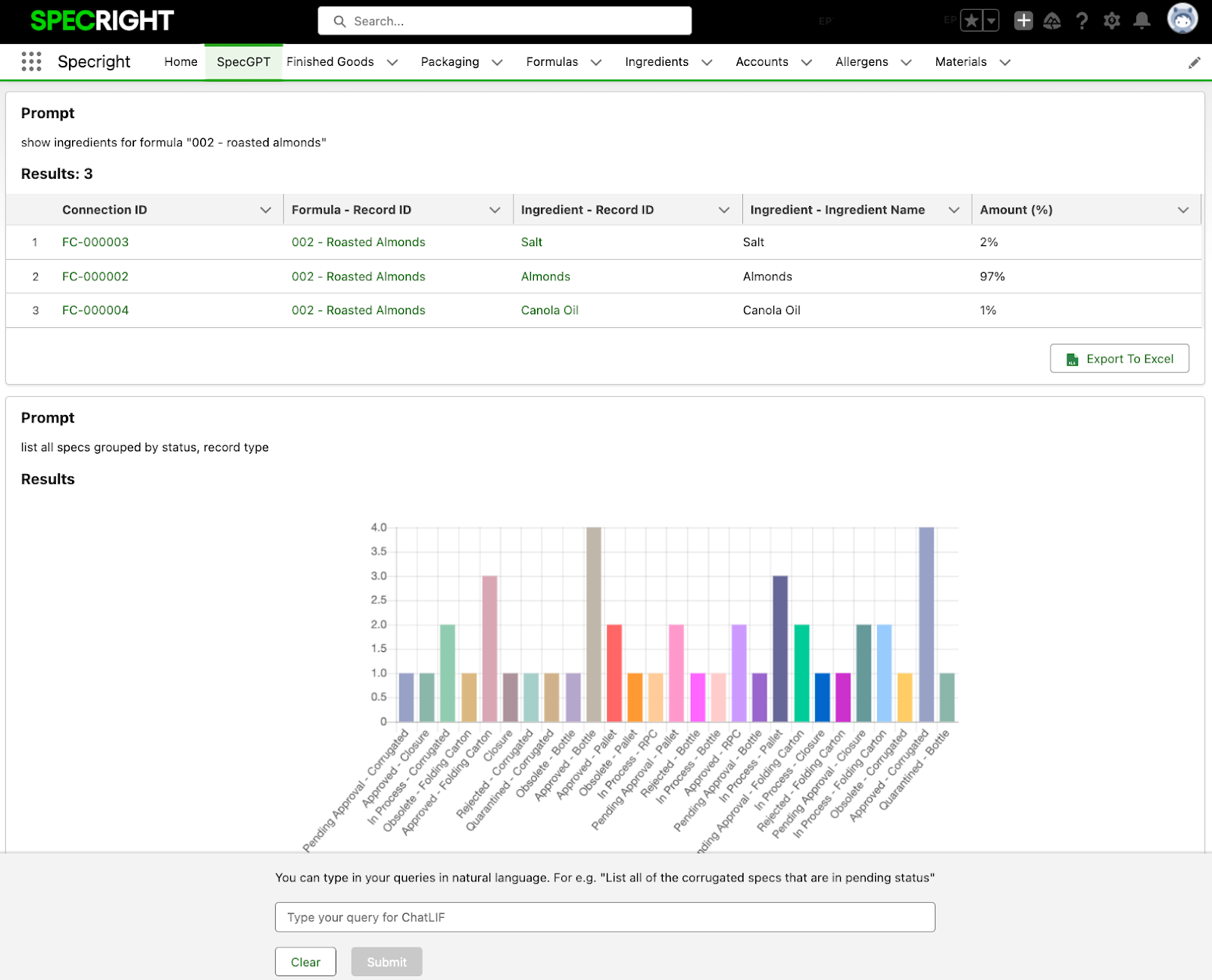Image resolution: width=1212 pixels, height=980 pixels.
Task: Sort by Connection ID column header
Action: (x=105, y=210)
